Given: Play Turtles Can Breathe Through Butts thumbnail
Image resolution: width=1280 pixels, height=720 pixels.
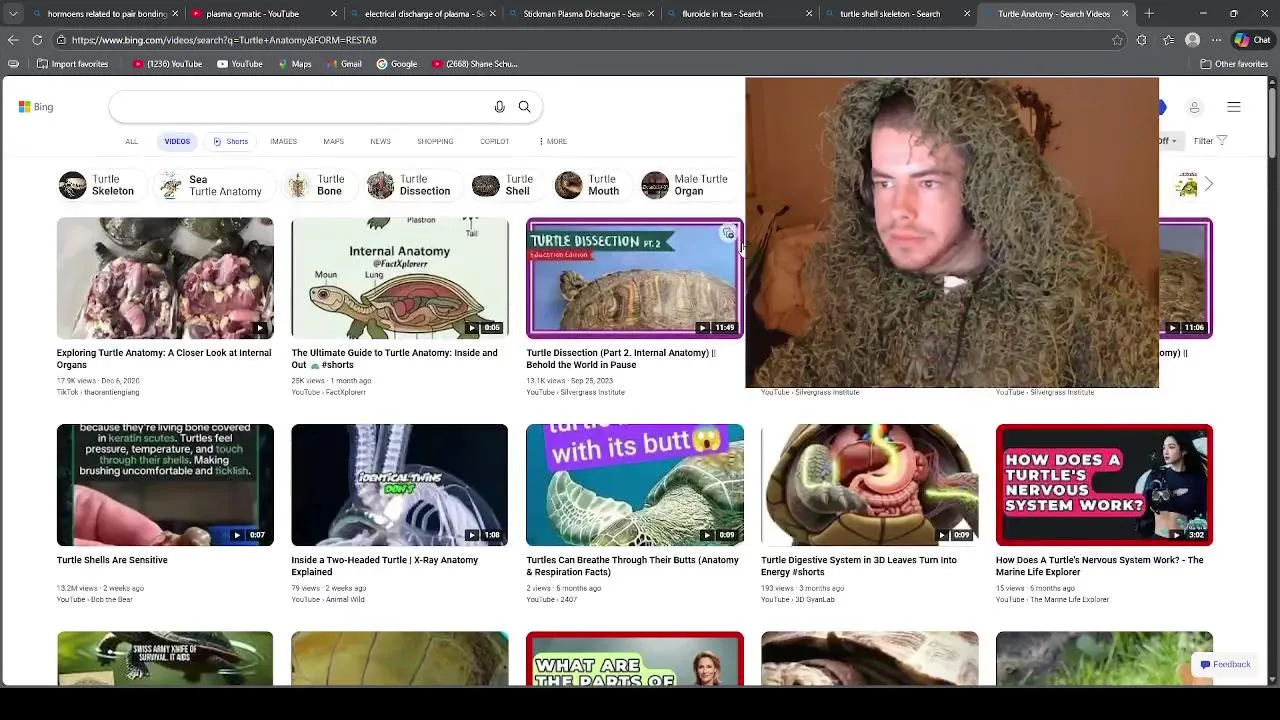Looking at the screenshot, I should click(635, 485).
